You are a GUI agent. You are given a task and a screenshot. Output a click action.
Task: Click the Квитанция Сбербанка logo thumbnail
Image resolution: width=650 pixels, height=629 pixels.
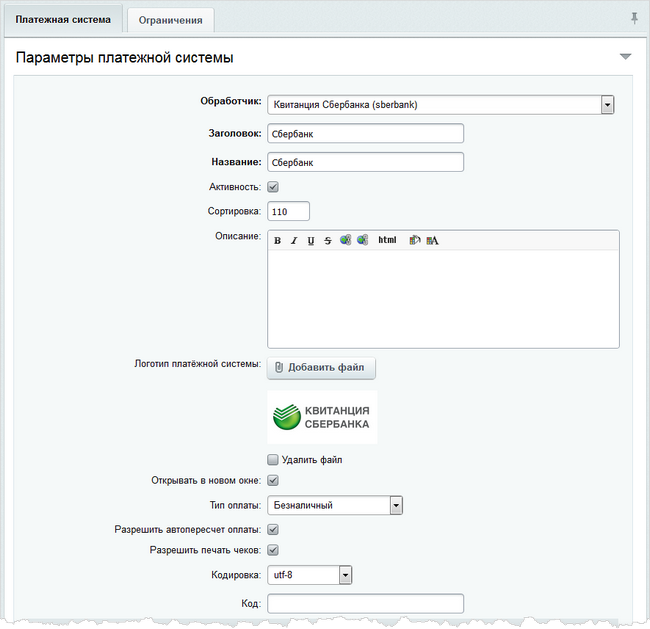click(x=322, y=417)
